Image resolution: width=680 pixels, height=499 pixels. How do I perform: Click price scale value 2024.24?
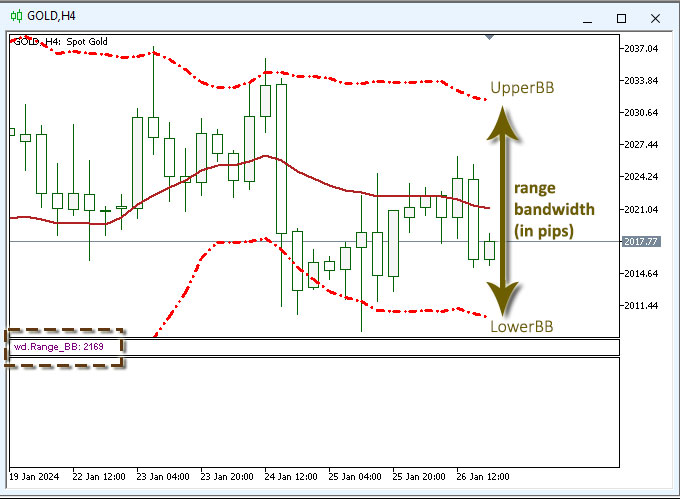[641, 176]
